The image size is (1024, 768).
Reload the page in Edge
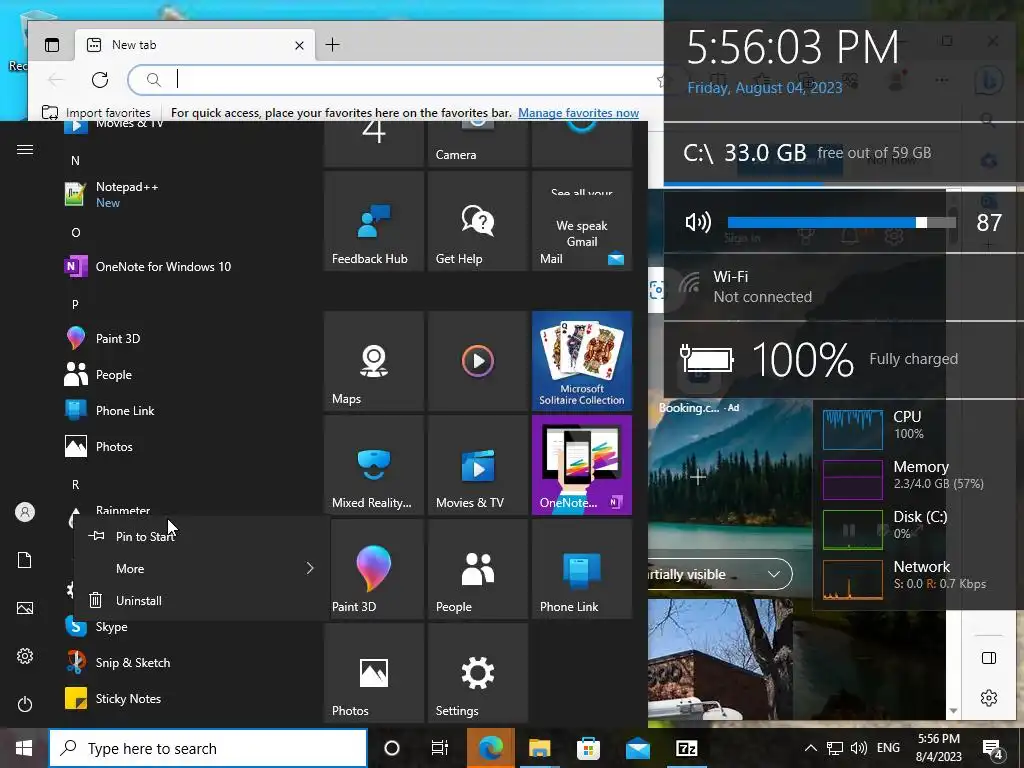(100, 80)
